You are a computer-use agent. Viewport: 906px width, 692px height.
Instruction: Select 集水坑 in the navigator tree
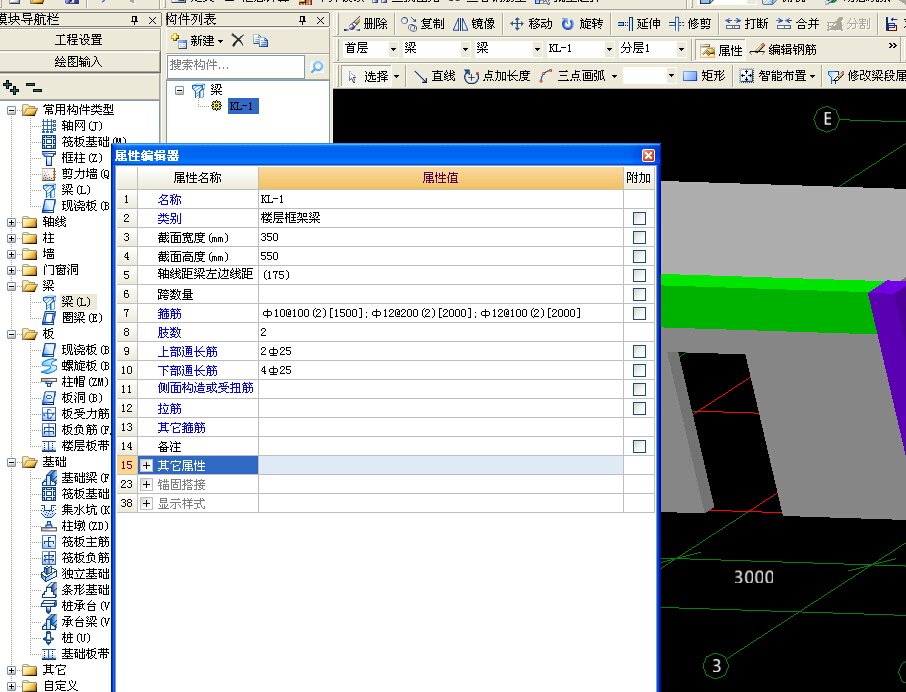pos(76,510)
